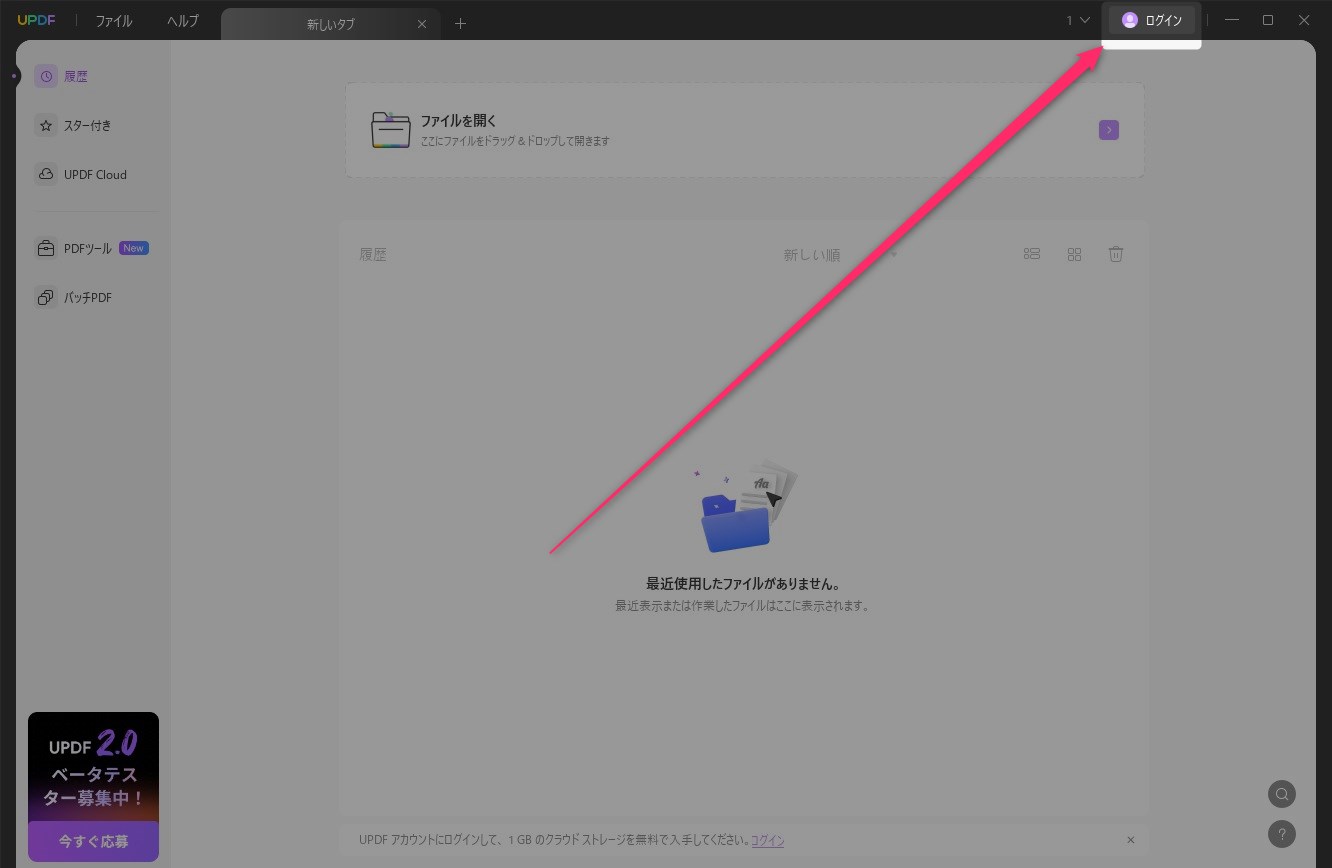Click the trash icon to clear history
This screenshot has width=1332, height=868.
click(1116, 254)
